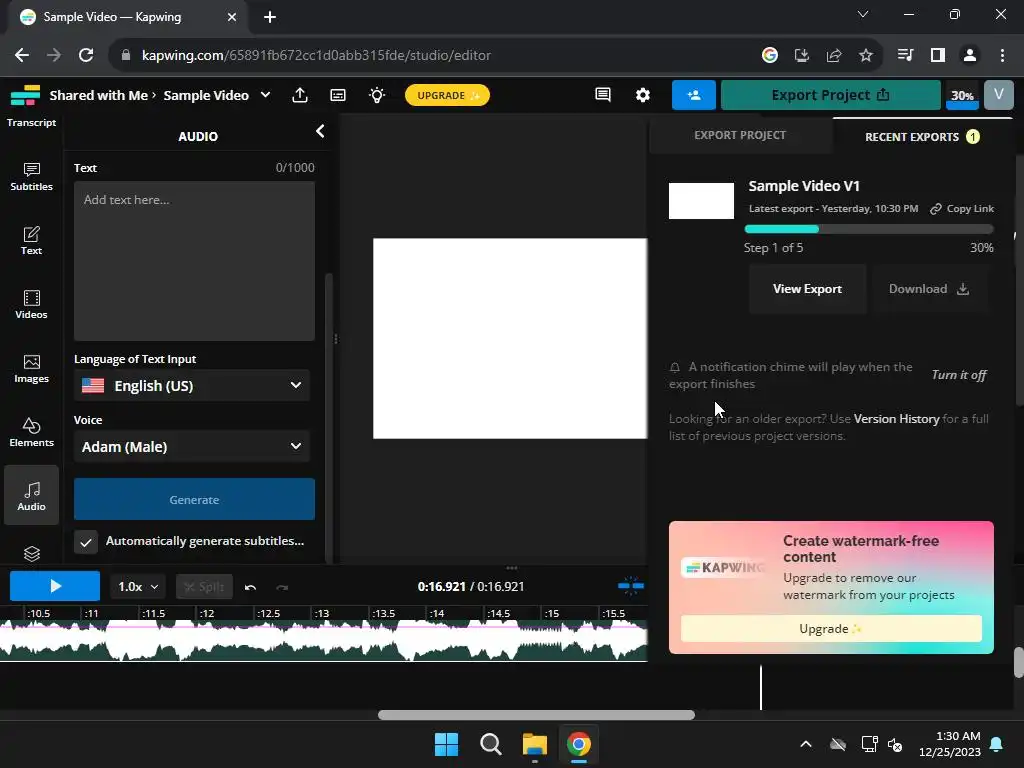Change the 1.0x playback speed dropdown
Viewport: 1024px width, 768px height.
pyautogui.click(x=137, y=586)
